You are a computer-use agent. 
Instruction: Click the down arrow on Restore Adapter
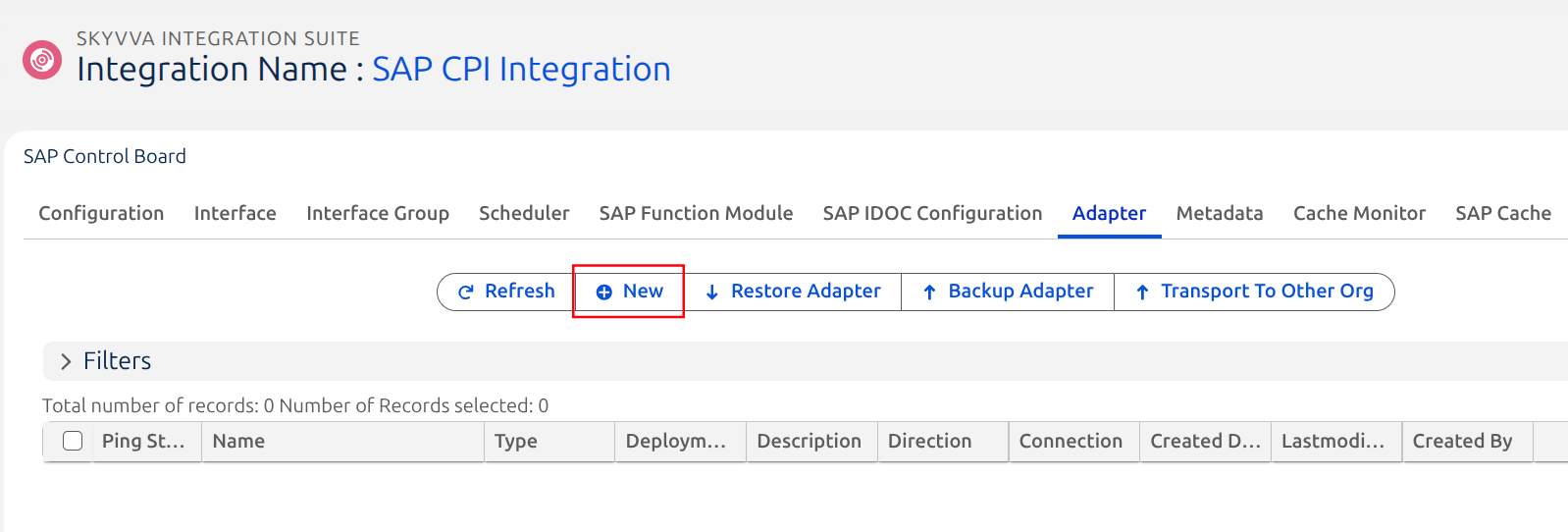pos(712,292)
